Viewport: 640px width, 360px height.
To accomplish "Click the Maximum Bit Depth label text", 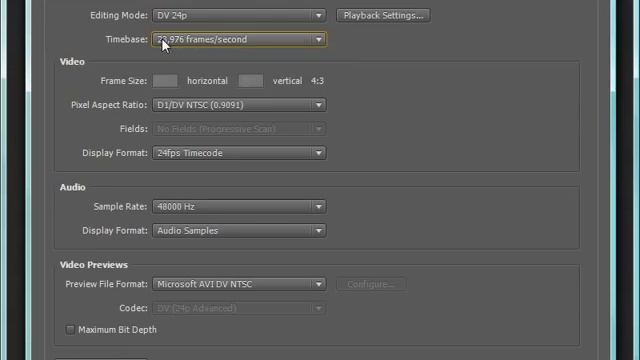I will 118,330.
